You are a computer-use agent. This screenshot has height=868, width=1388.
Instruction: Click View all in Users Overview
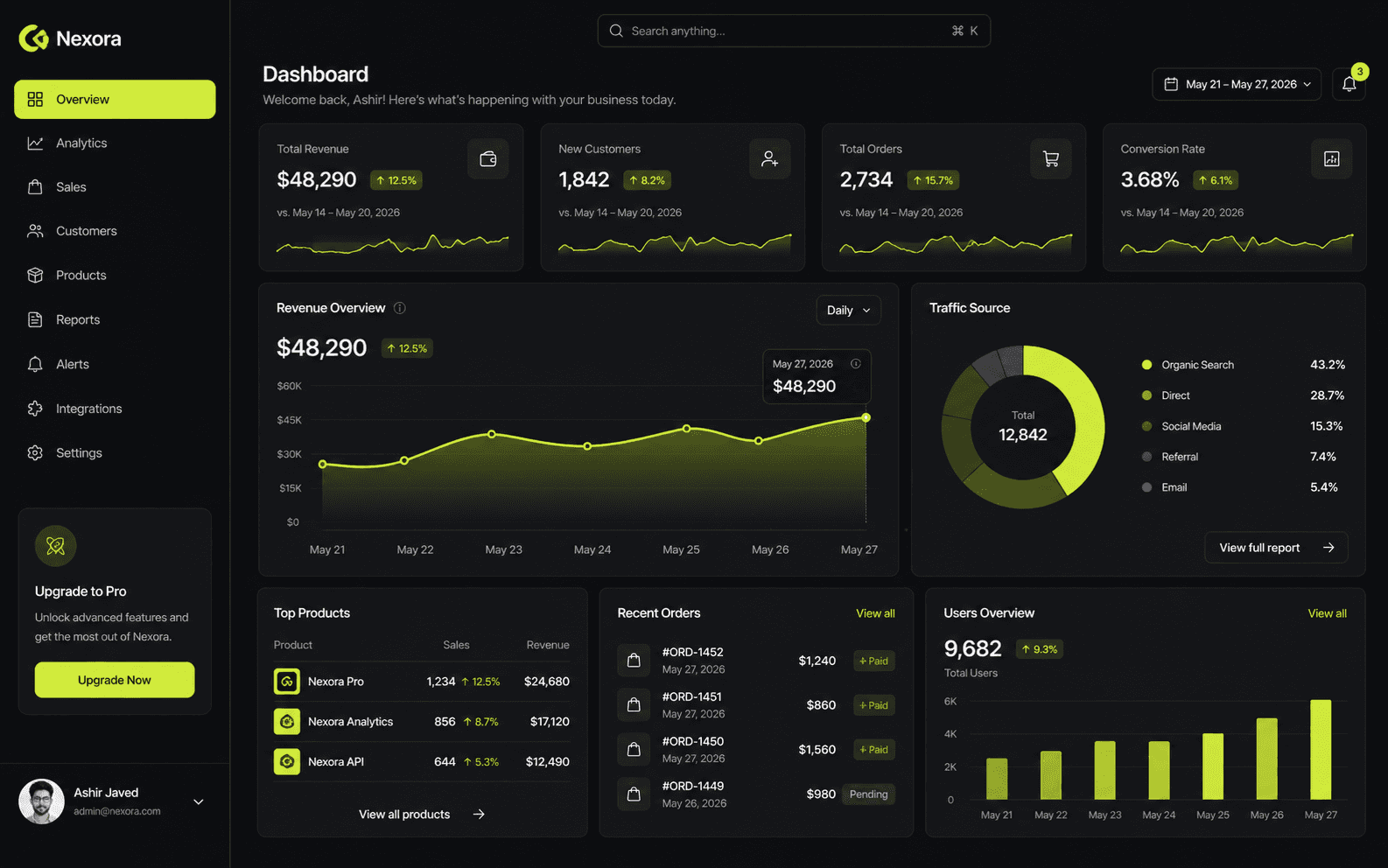(1327, 613)
